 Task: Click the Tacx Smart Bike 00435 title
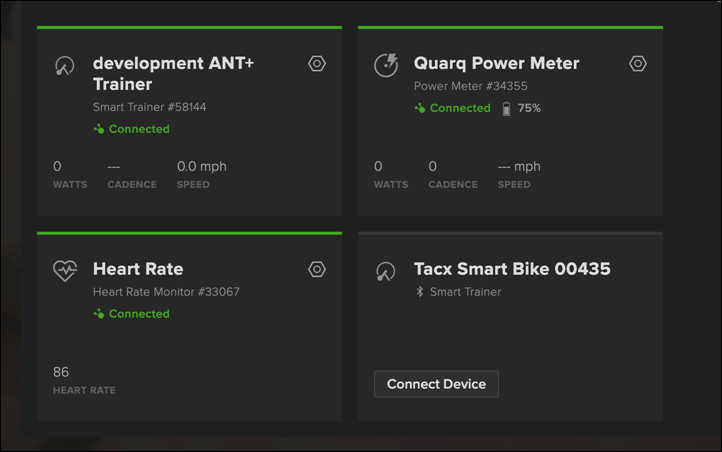(x=512, y=269)
